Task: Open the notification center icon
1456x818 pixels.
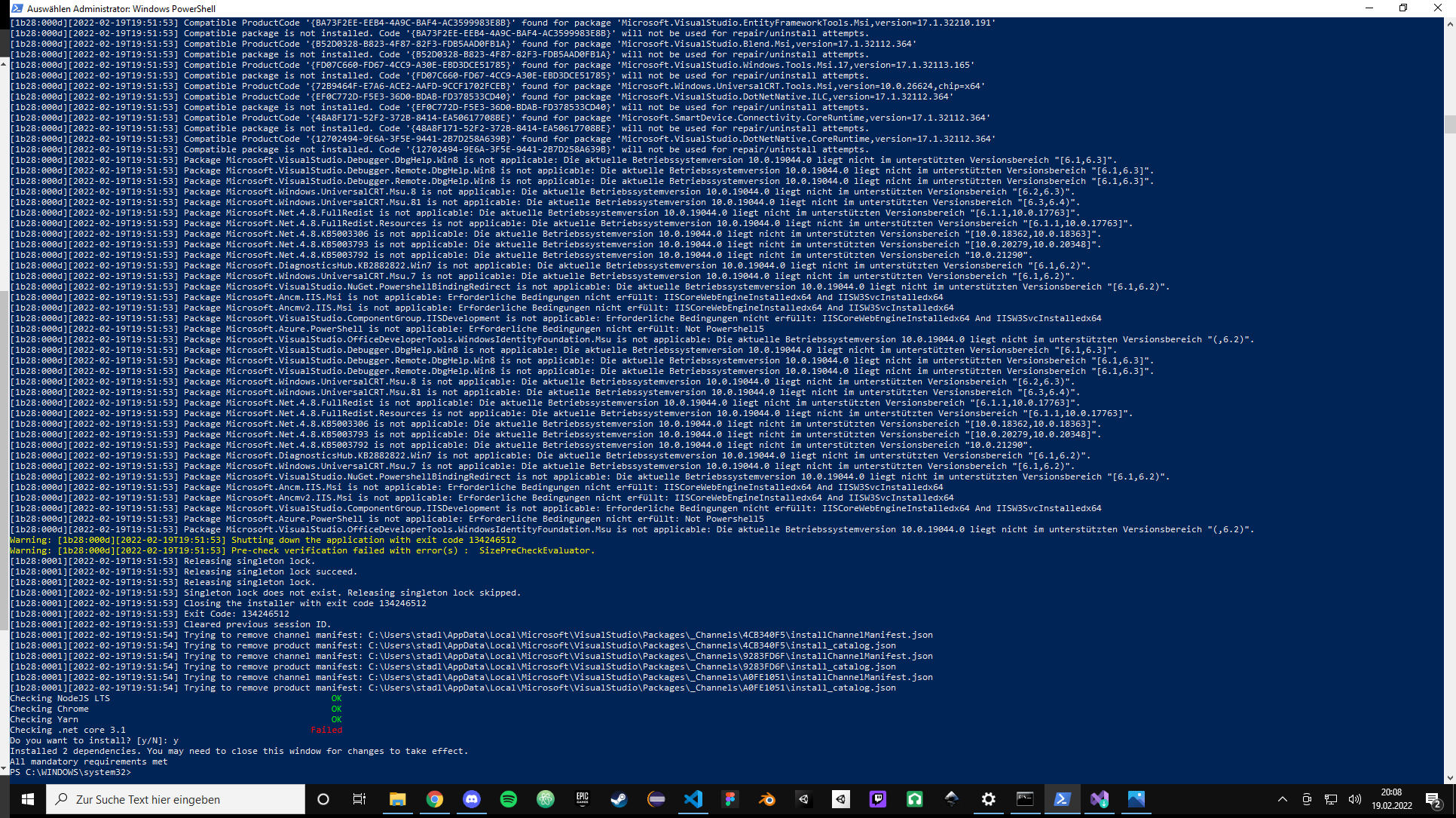Action: (x=1433, y=799)
